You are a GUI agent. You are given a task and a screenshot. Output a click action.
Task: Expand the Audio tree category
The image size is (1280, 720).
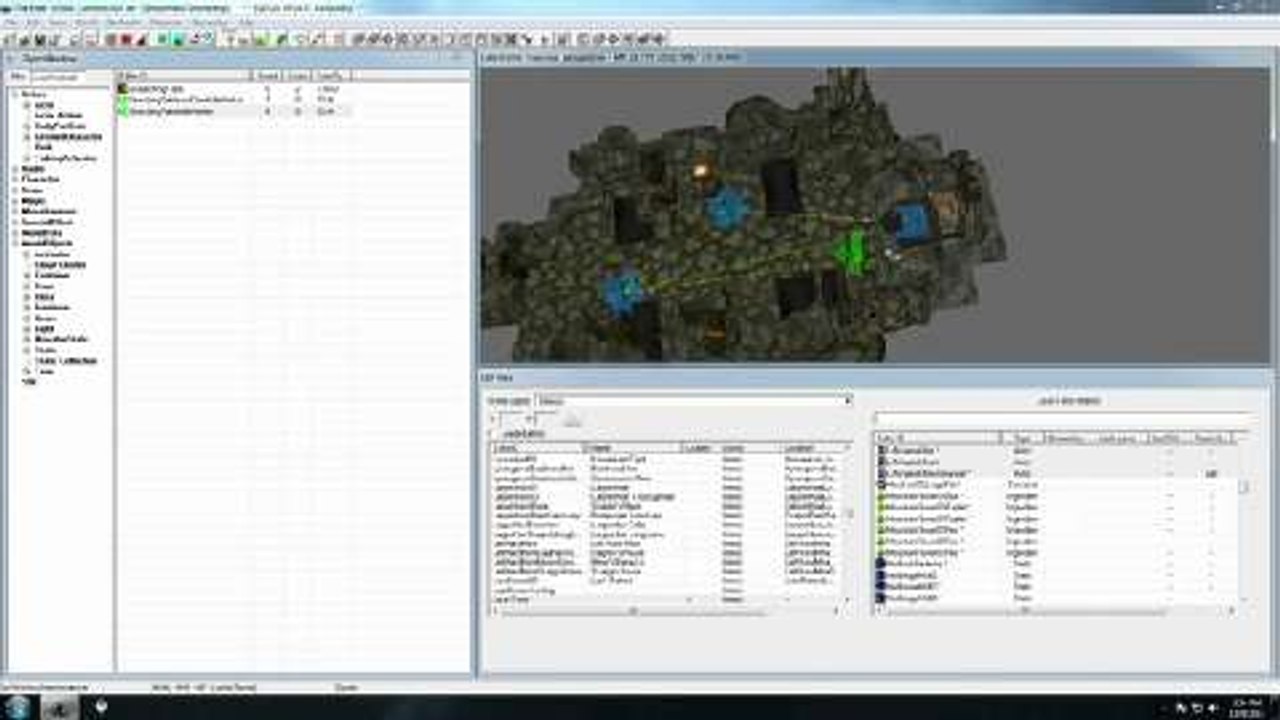point(17,169)
